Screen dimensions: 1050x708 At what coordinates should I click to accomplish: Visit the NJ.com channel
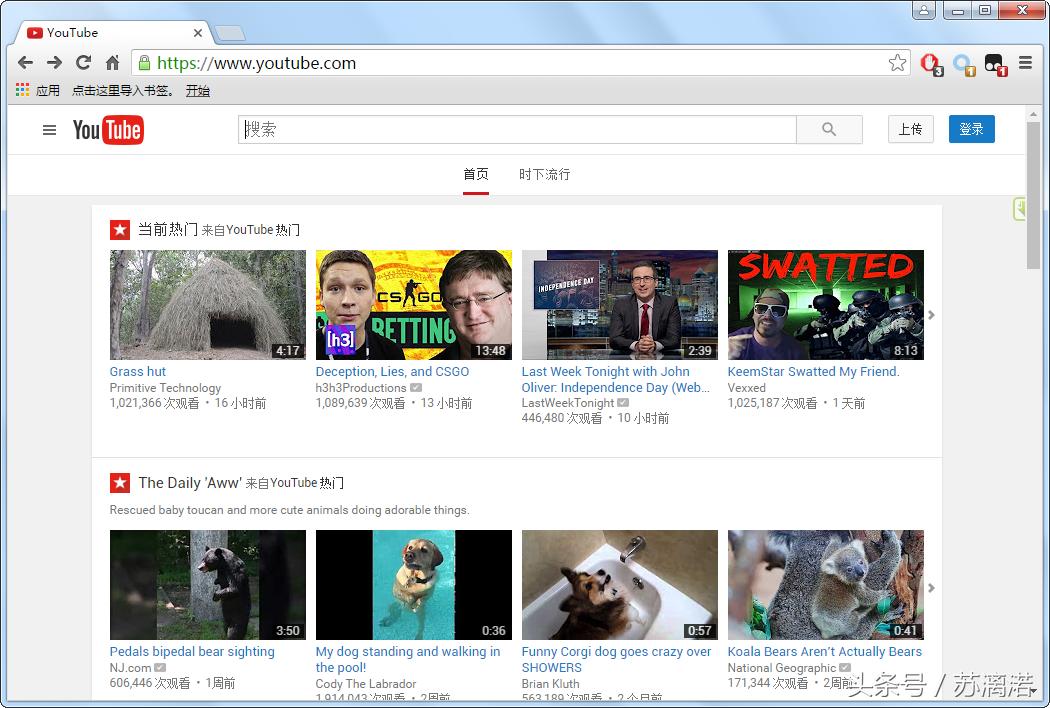[x=131, y=668]
